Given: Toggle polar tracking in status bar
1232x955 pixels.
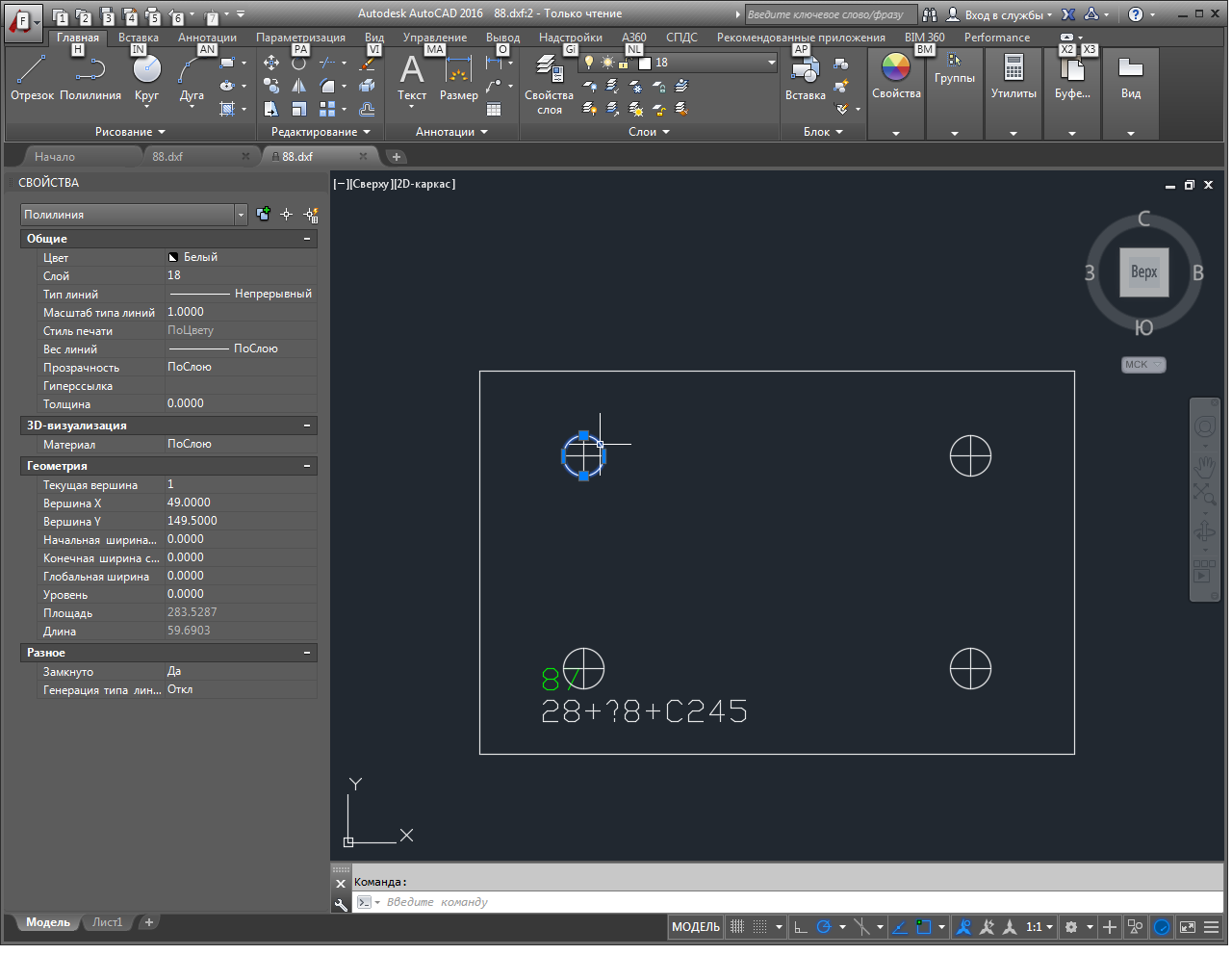Looking at the screenshot, I should [x=824, y=928].
